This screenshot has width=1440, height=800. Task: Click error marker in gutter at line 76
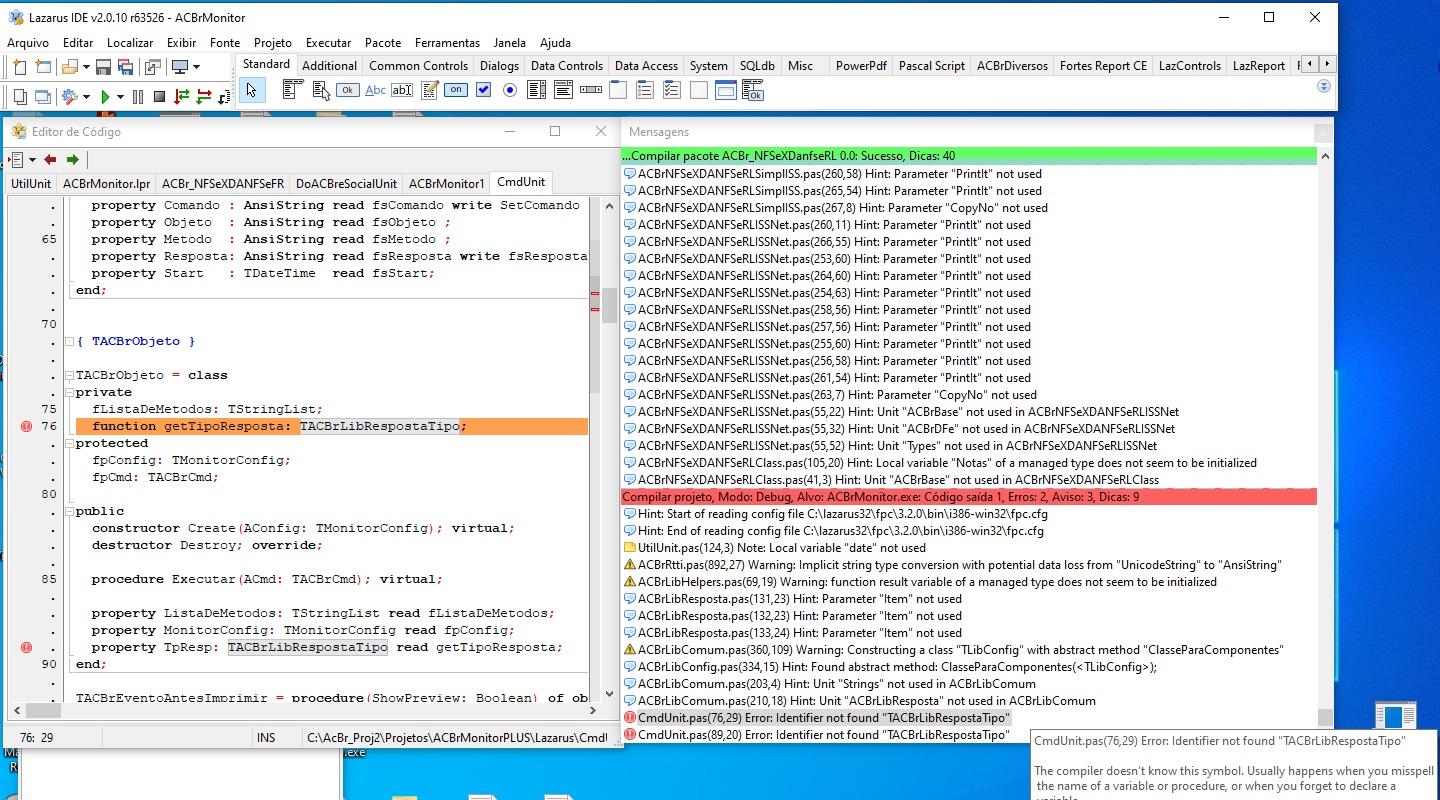pyautogui.click(x=26, y=427)
